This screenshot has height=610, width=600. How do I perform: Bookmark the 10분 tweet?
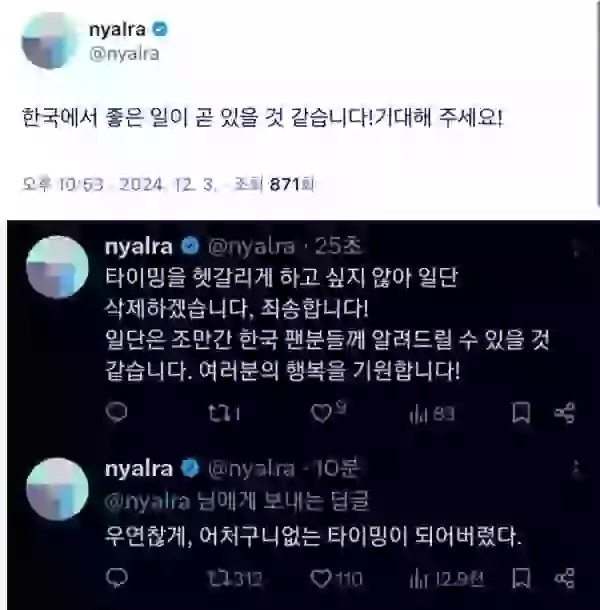[521, 578]
